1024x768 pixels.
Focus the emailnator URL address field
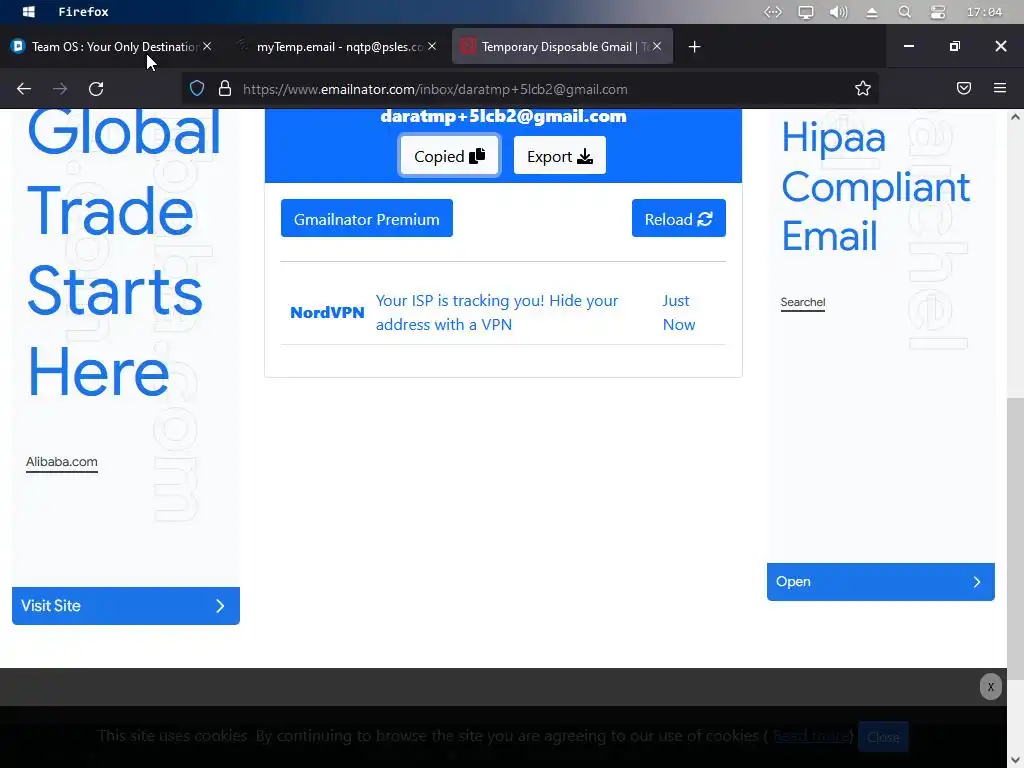tap(529, 89)
